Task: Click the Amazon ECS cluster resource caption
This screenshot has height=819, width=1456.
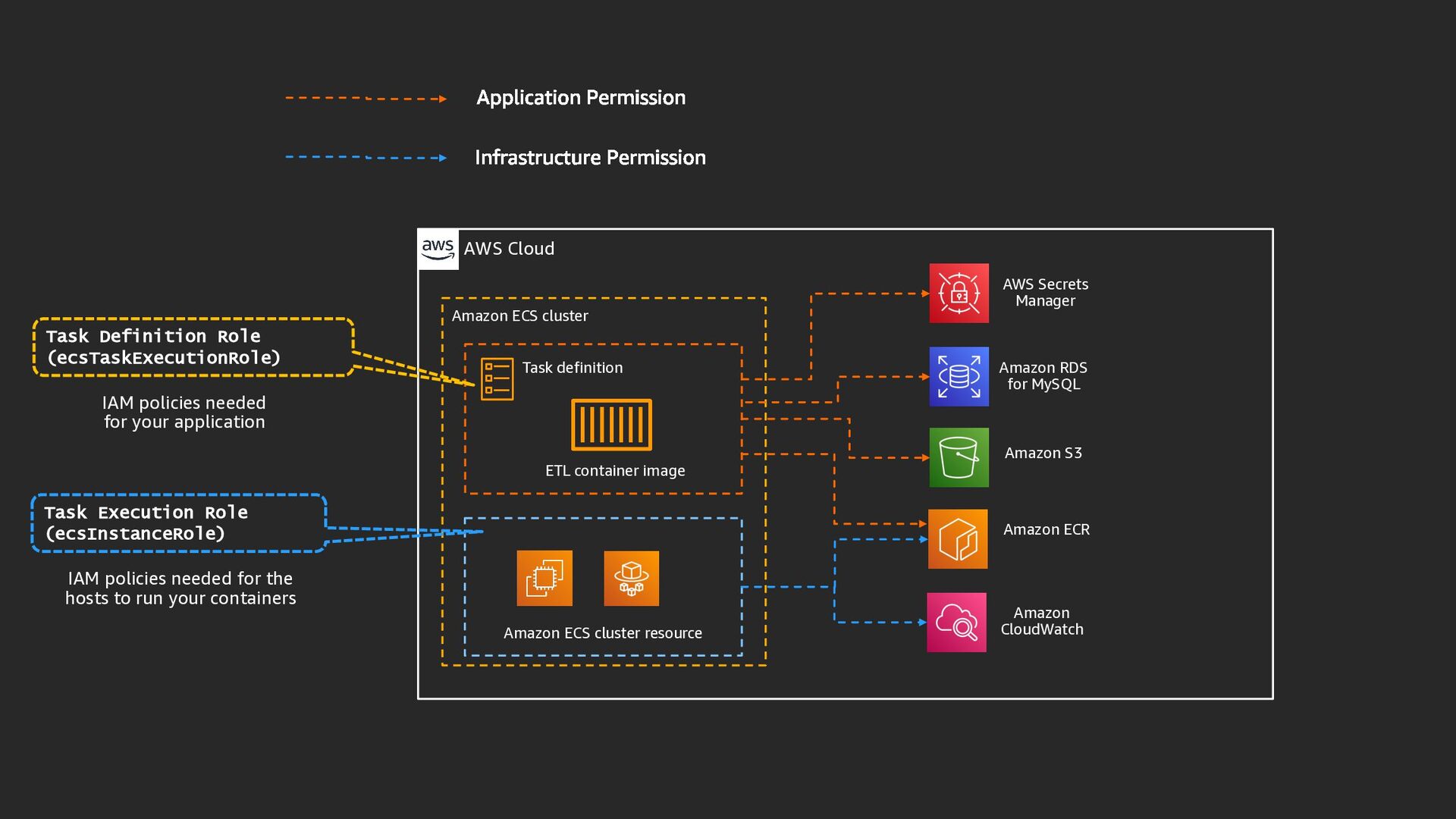Action: [x=602, y=633]
